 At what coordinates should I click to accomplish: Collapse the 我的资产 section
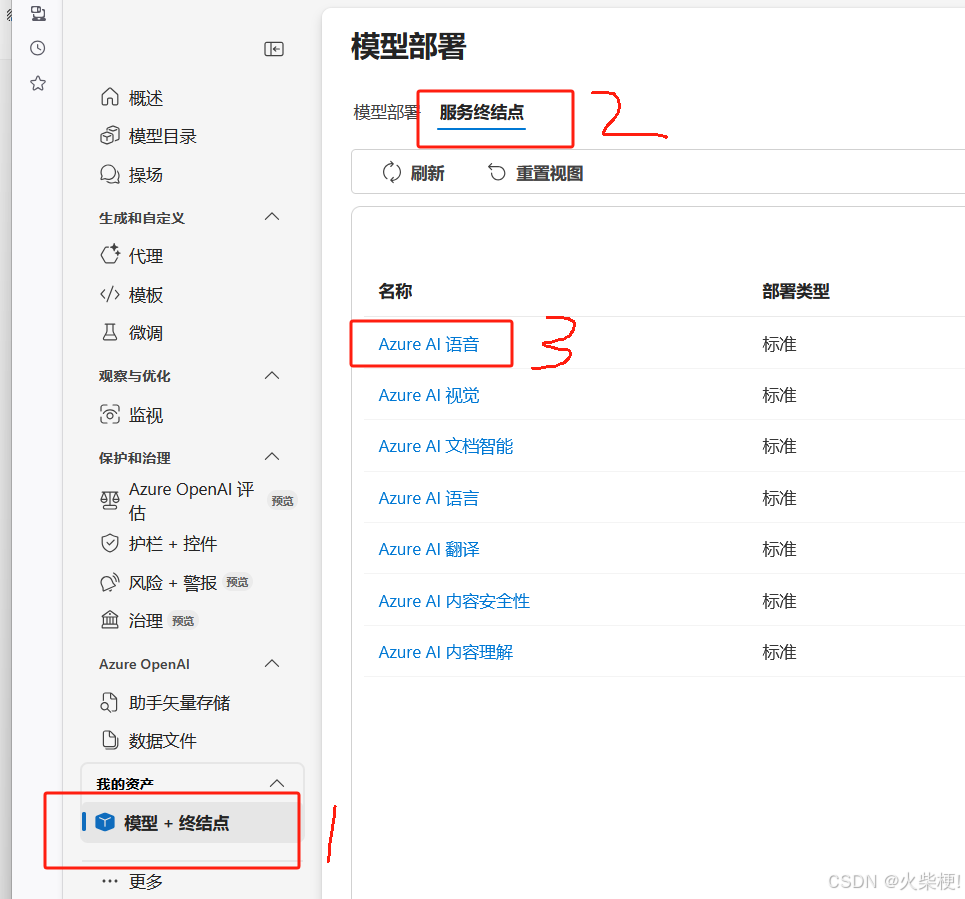pos(277,783)
